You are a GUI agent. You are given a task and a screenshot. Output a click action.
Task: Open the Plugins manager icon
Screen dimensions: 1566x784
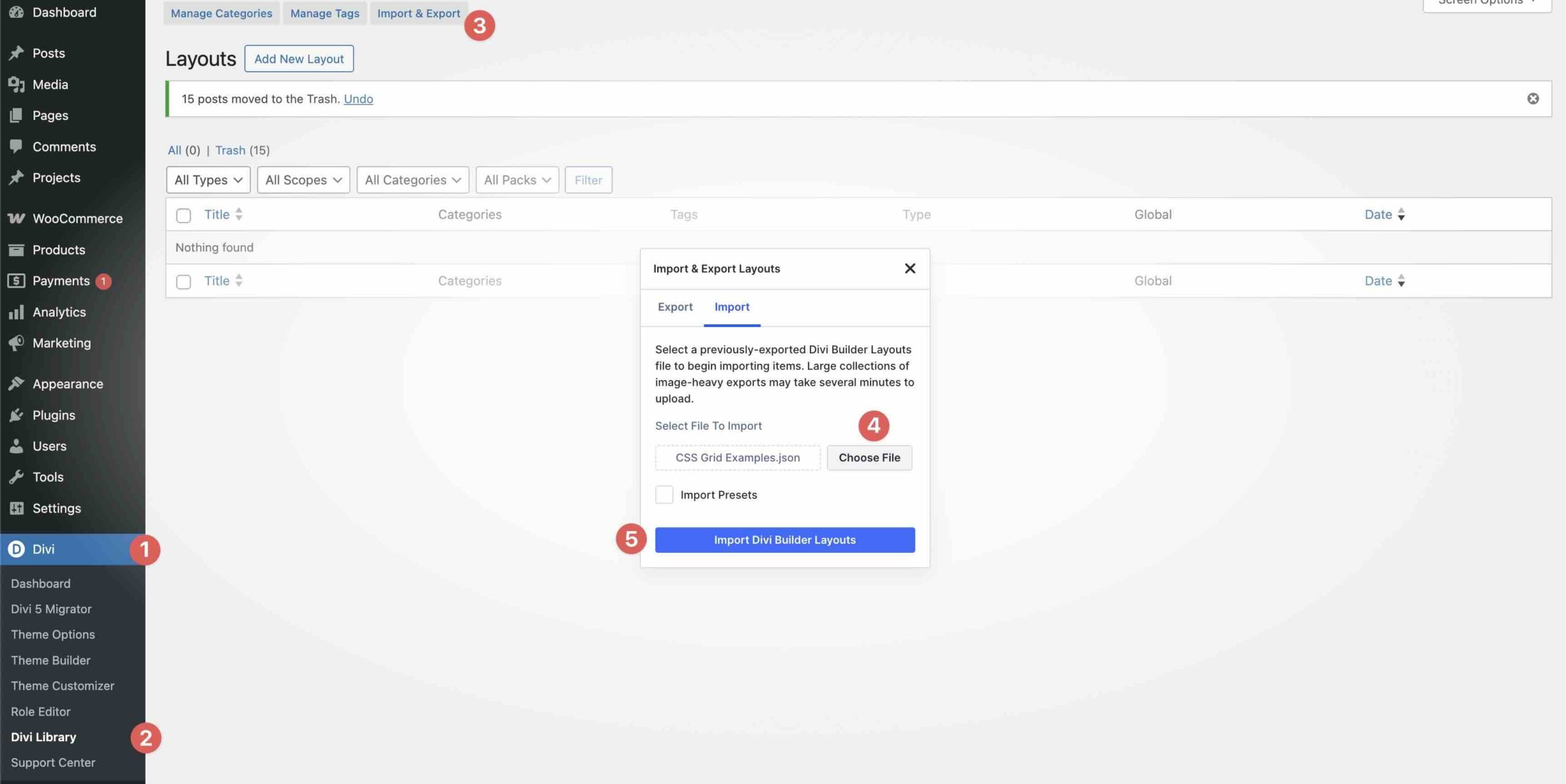pyautogui.click(x=17, y=415)
